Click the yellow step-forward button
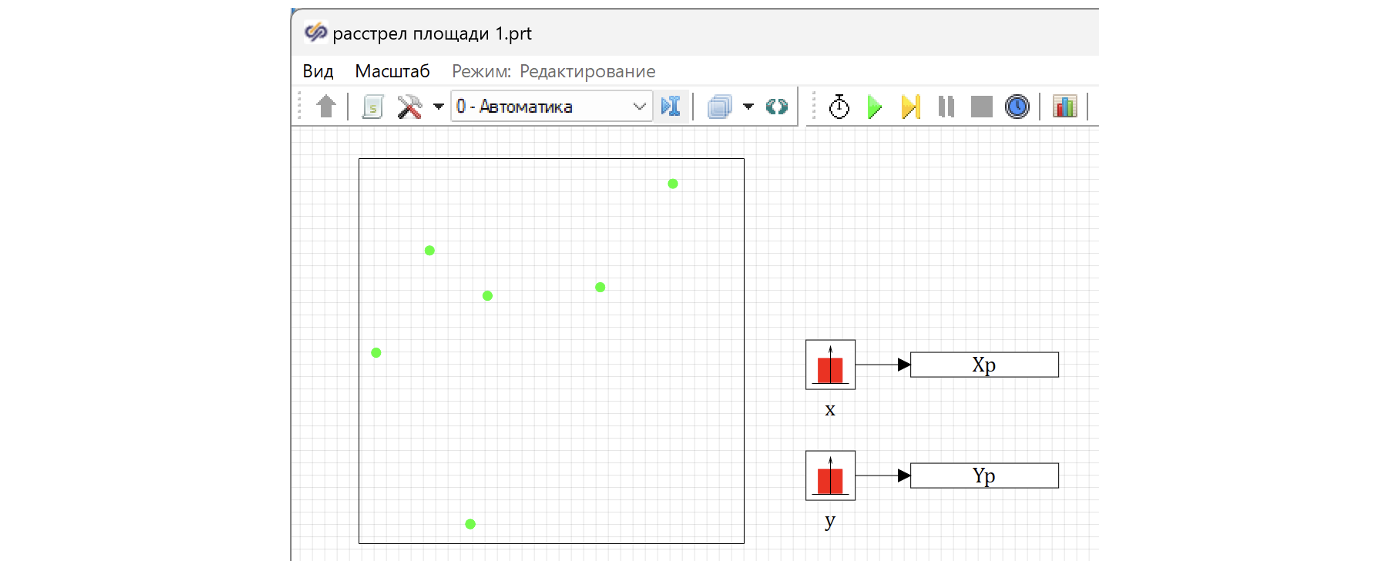This screenshot has height=566, width=1396. (910, 107)
